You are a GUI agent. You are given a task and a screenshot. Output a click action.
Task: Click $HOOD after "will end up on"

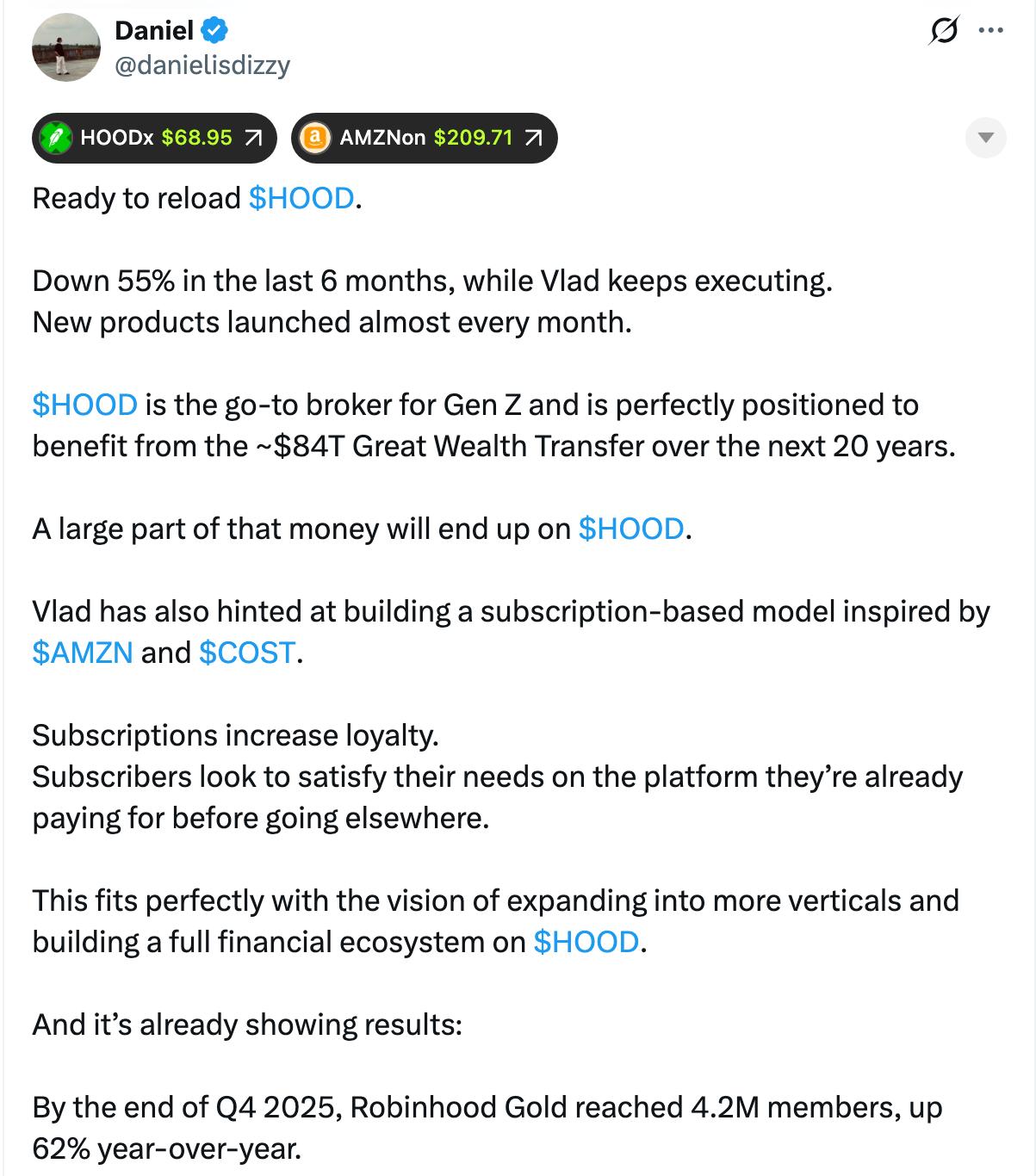(631, 529)
